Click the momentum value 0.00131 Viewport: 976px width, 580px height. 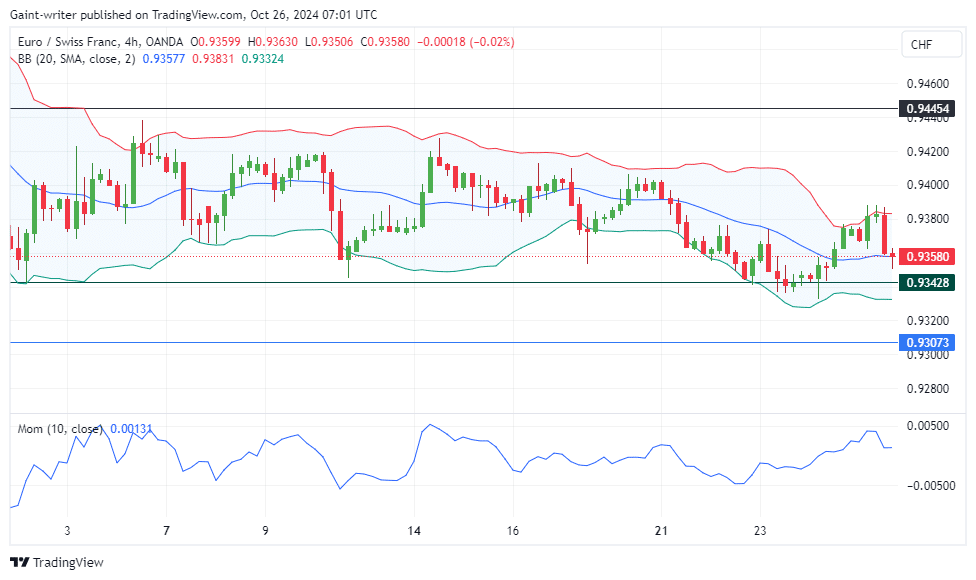[x=131, y=429]
